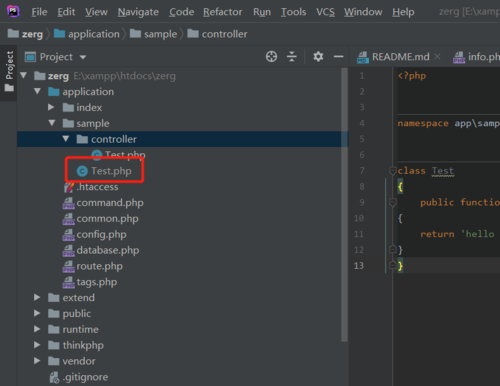This screenshot has width=500, height=386.
Task: Open the View menu
Action: [x=96, y=12]
